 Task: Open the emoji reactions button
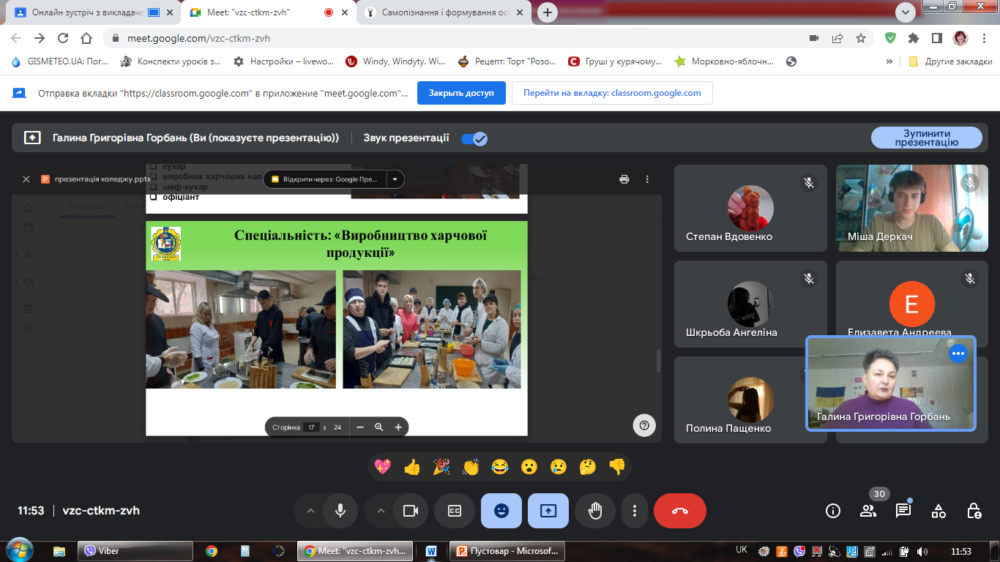[x=501, y=510]
